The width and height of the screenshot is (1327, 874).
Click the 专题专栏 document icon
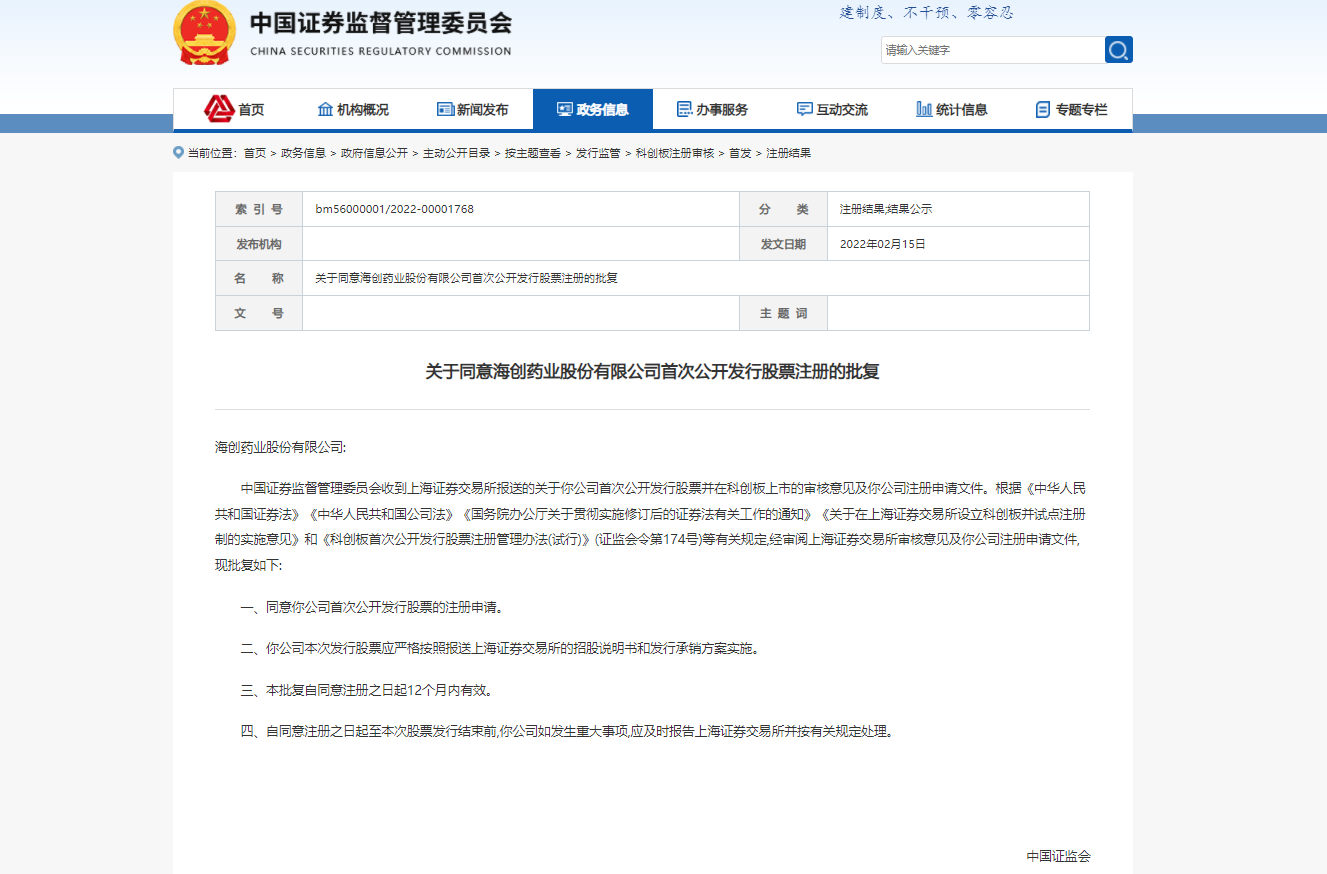tap(1043, 109)
